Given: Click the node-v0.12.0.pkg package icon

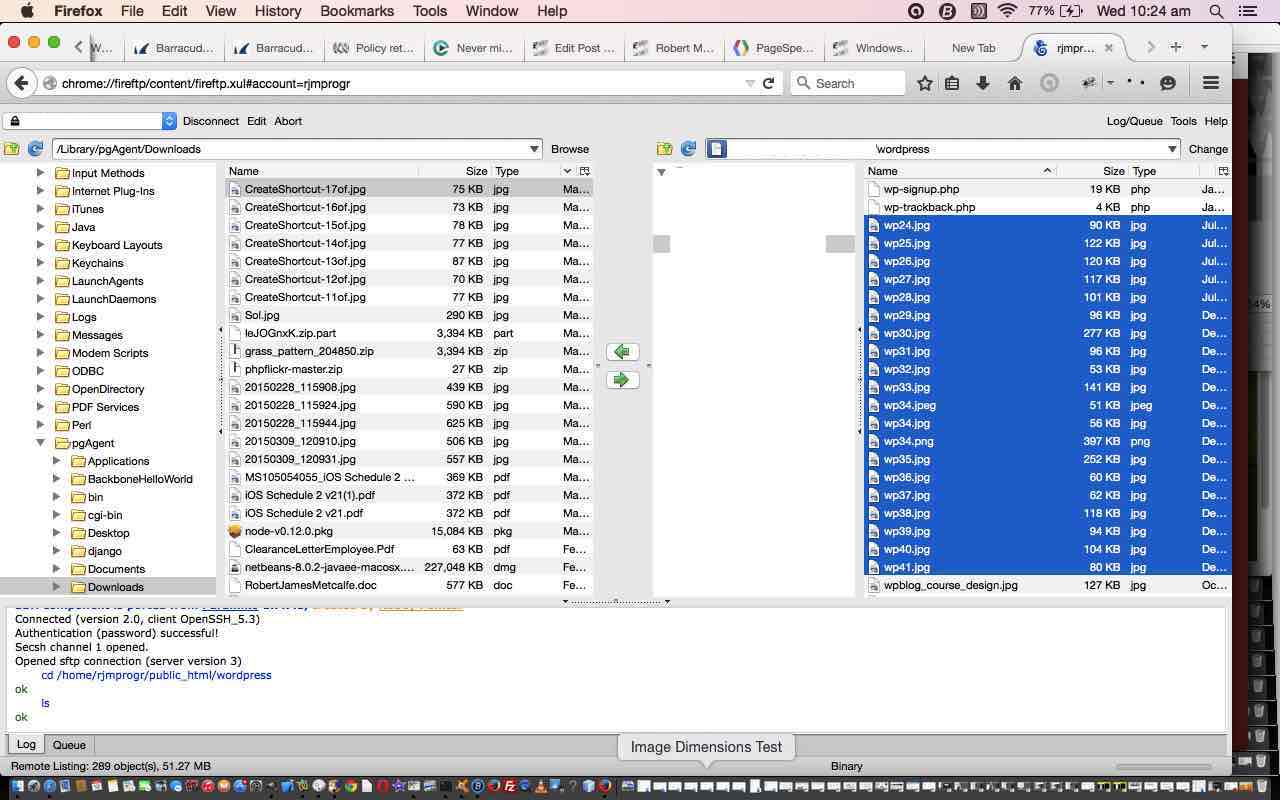Looking at the screenshot, I should coord(235,531).
